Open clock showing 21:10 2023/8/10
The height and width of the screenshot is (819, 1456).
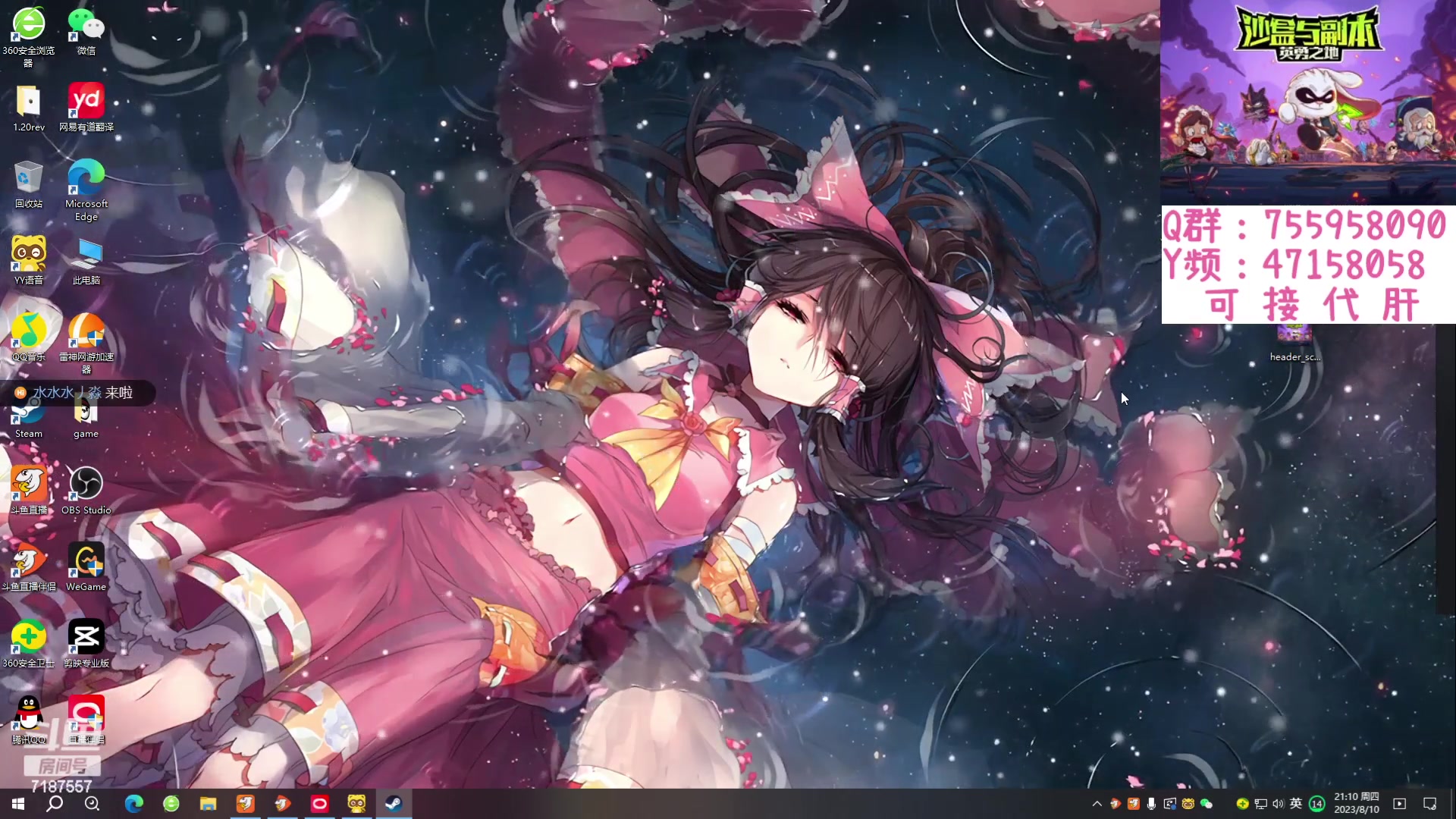pyautogui.click(x=1357, y=804)
